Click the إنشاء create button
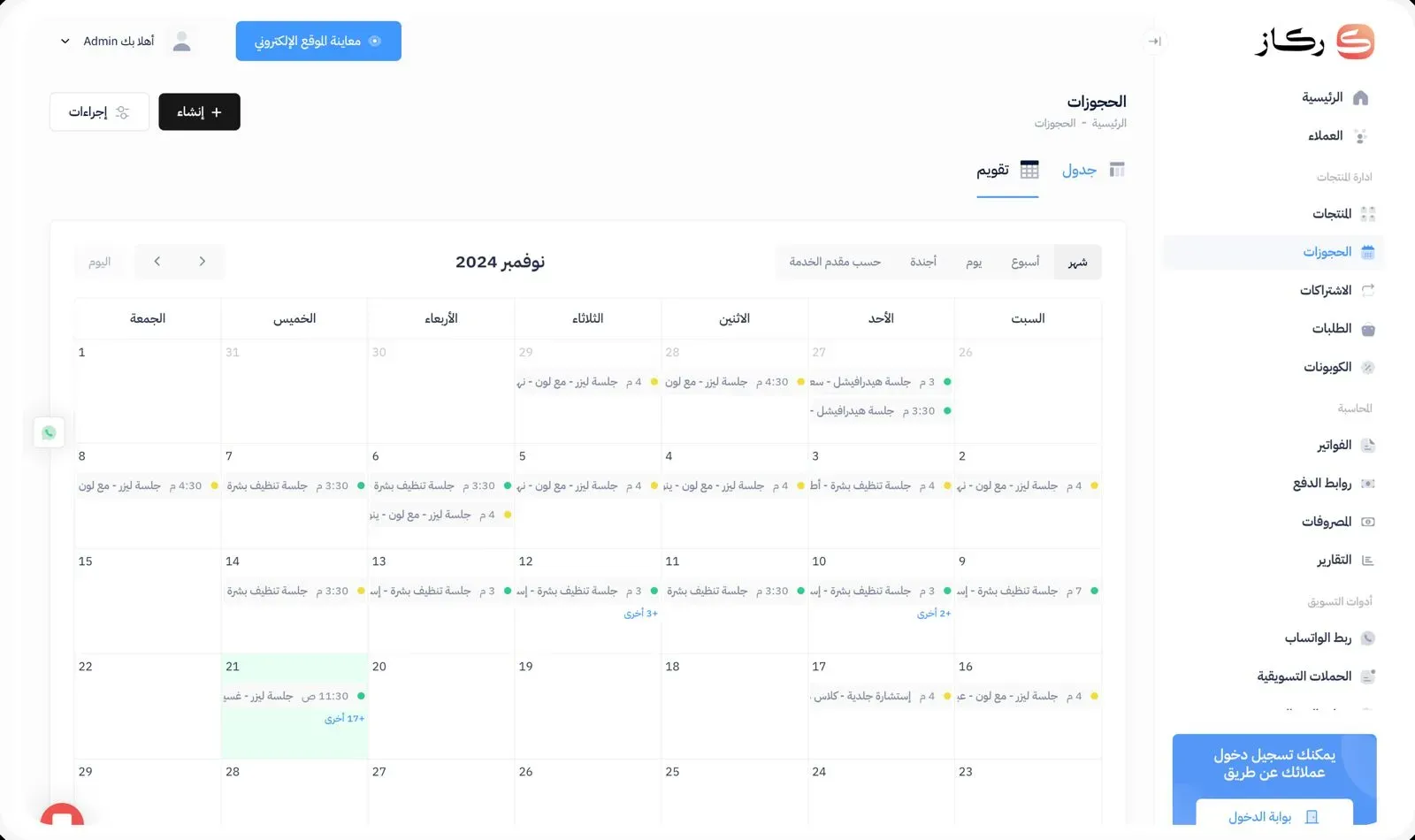Screen dimensions: 1415x840 click(x=199, y=112)
